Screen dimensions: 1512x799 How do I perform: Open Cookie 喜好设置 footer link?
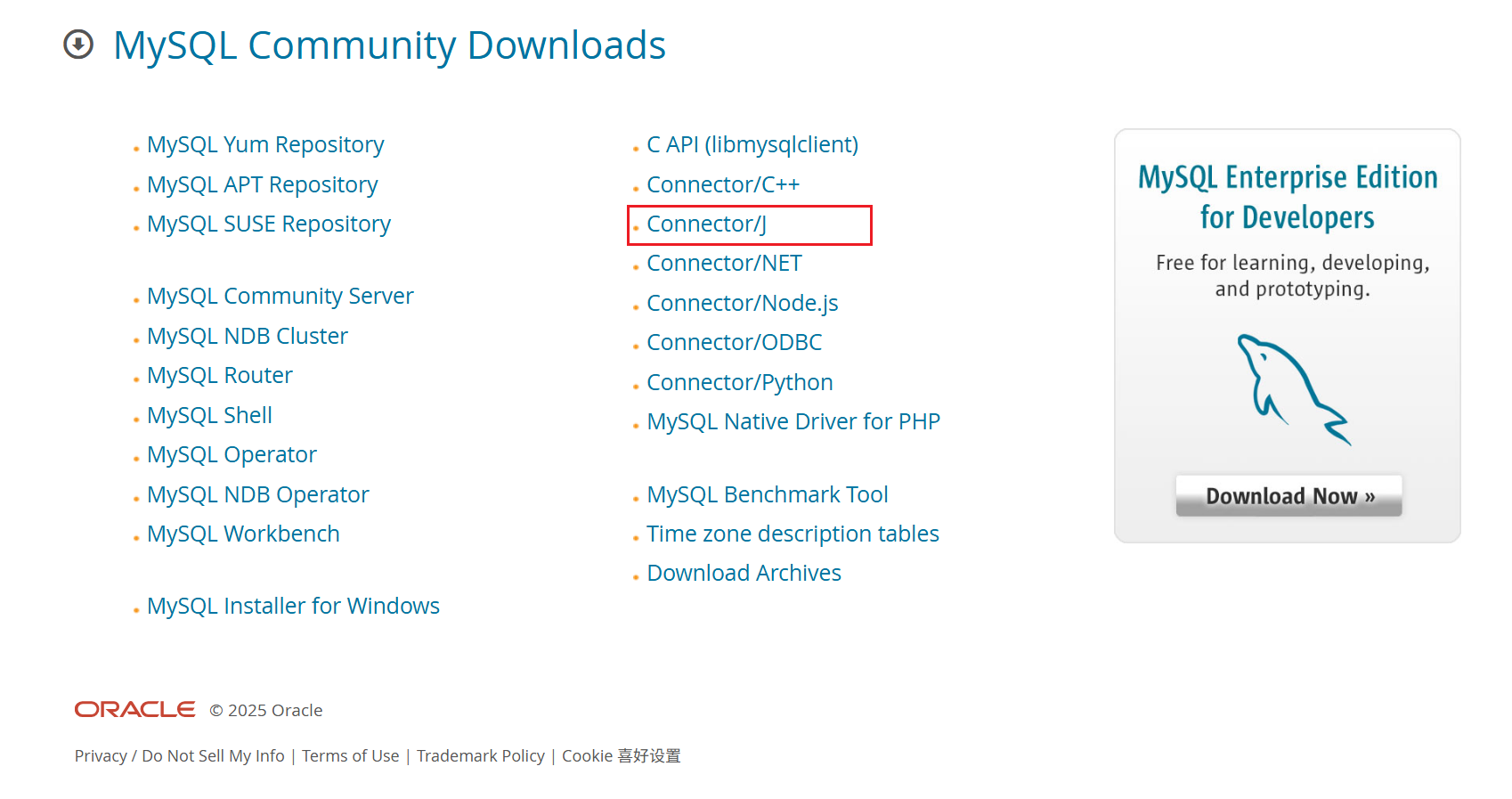pos(622,755)
